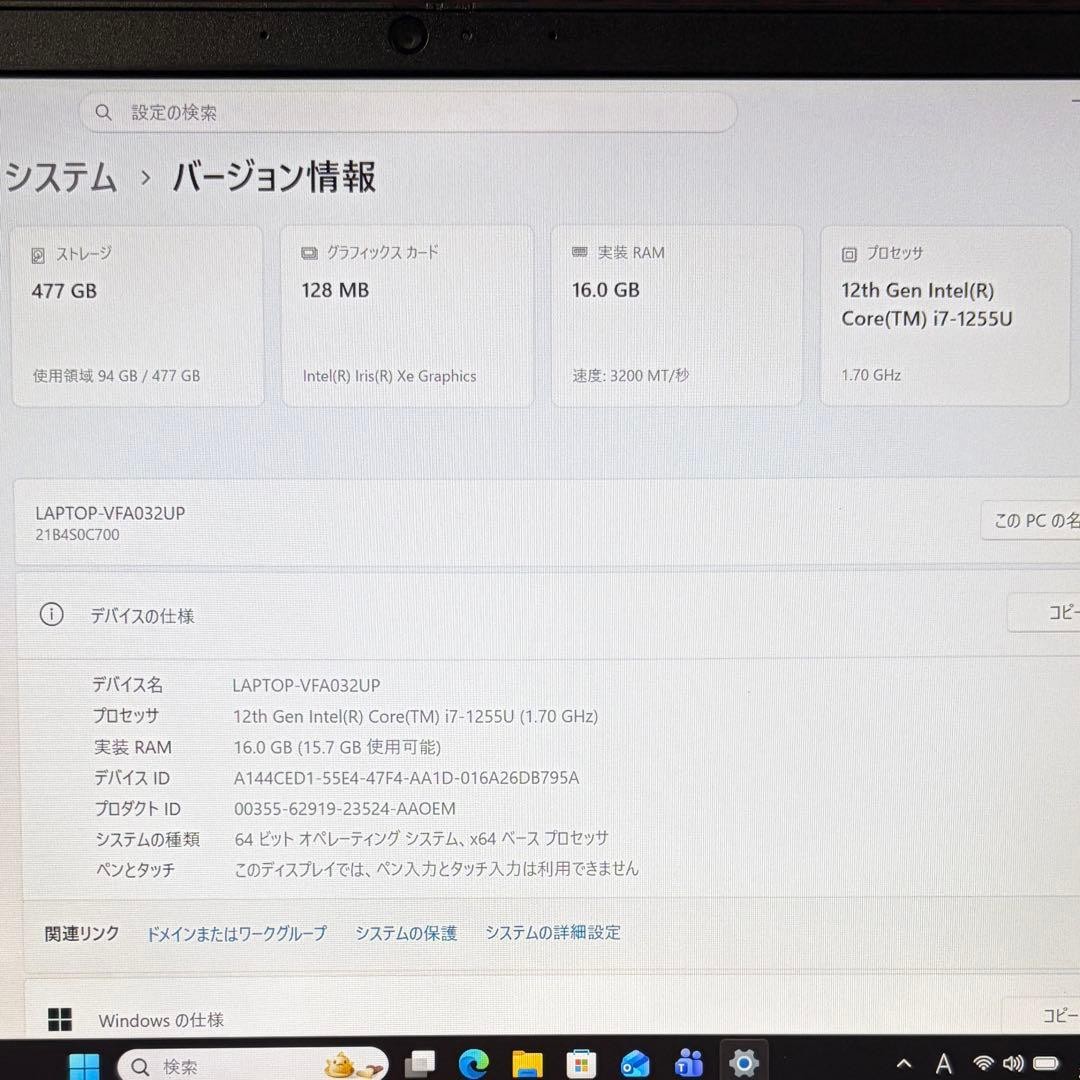1080x1080 pixels.
Task: Click the グラフィックス カード icon
Action: click(x=309, y=253)
